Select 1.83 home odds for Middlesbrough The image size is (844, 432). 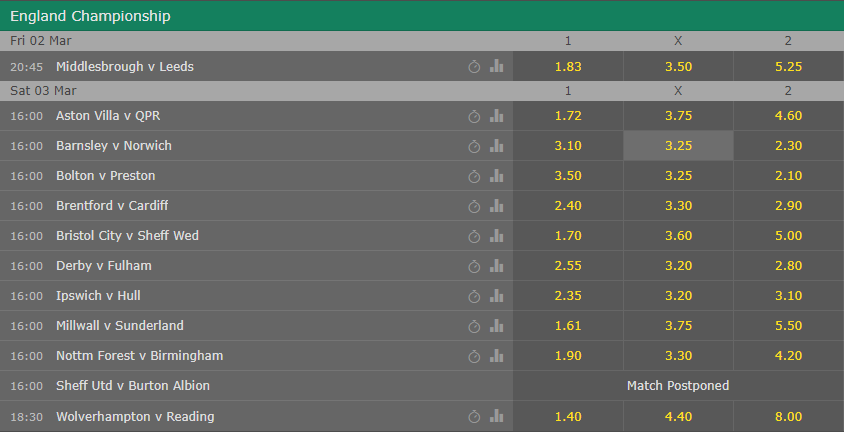click(x=568, y=66)
